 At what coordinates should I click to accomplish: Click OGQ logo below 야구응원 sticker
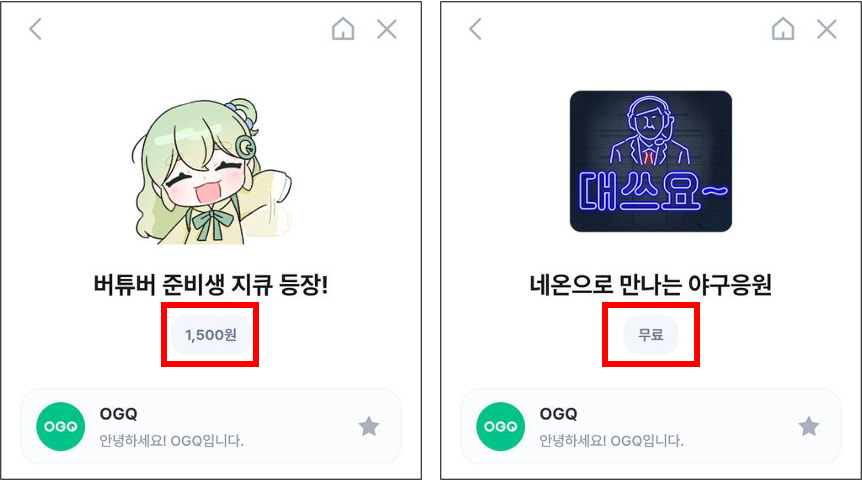click(500, 427)
